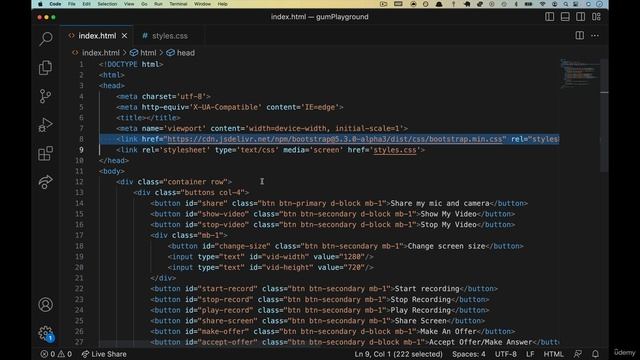Toggle the primary side bar layout icon
Screen dimensions: 640x360
[549, 17]
